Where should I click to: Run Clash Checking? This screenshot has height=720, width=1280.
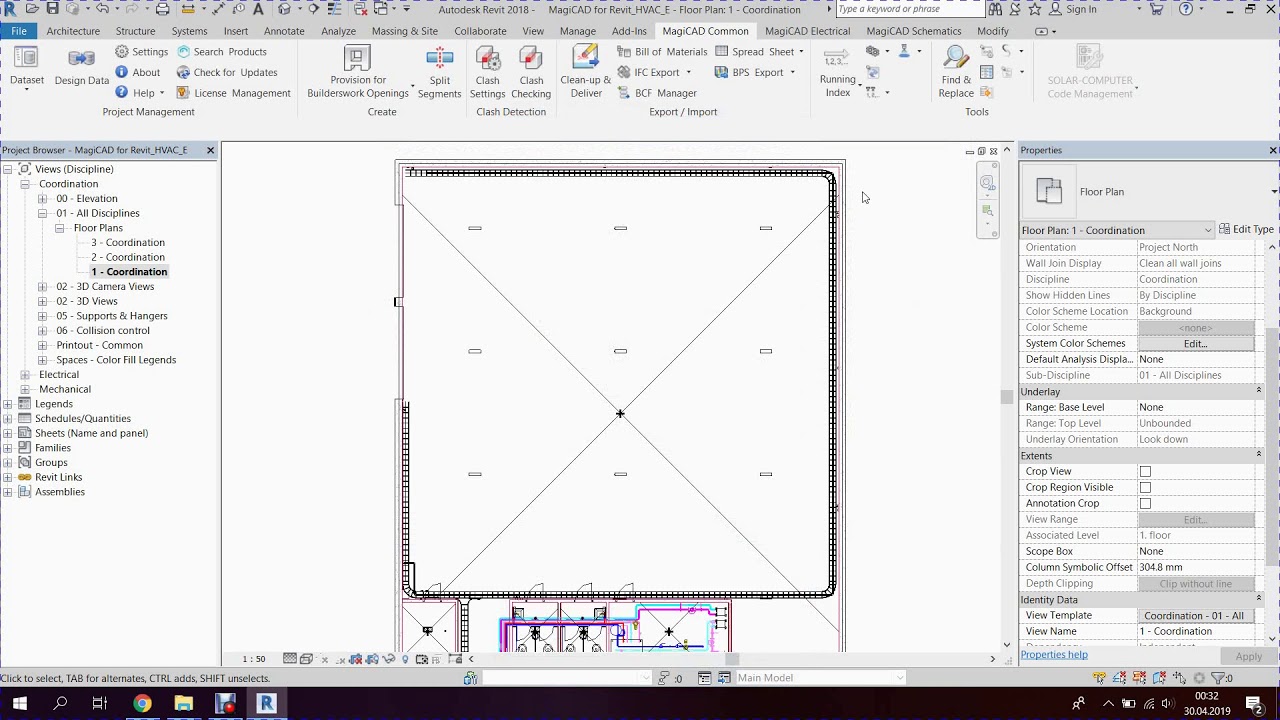tap(531, 72)
